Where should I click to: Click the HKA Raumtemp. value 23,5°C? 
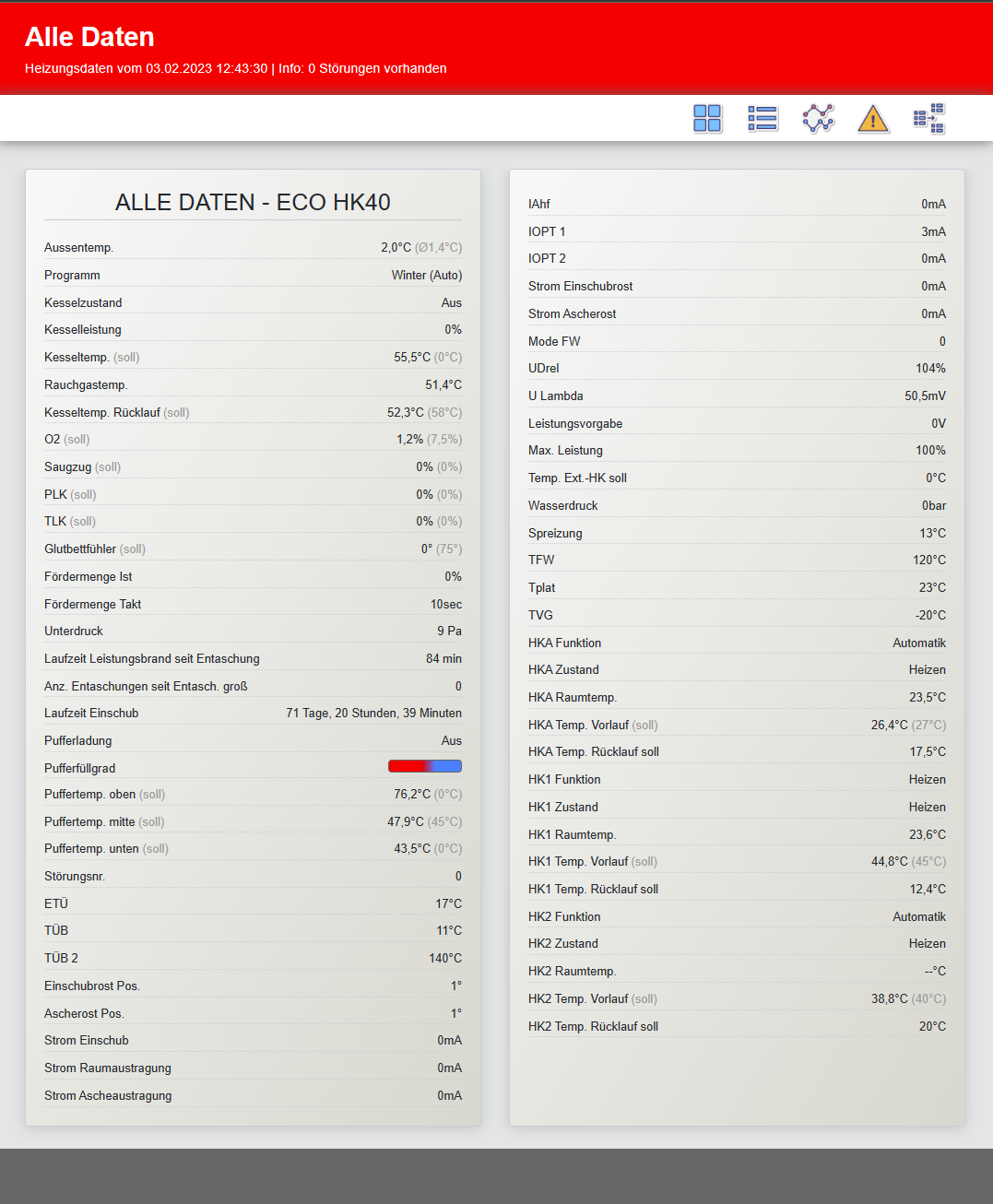click(928, 697)
